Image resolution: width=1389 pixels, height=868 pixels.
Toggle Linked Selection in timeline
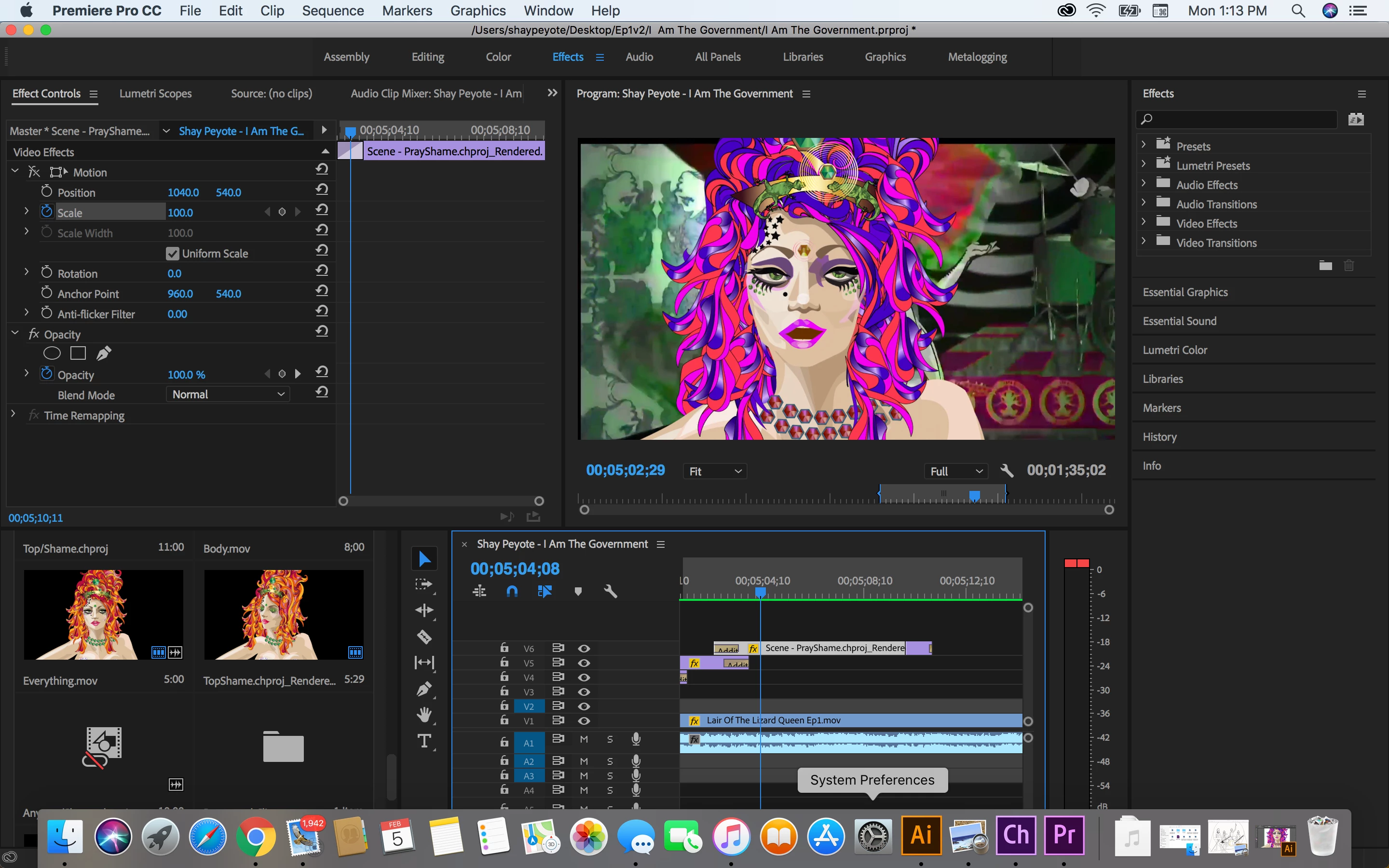tap(545, 591)
